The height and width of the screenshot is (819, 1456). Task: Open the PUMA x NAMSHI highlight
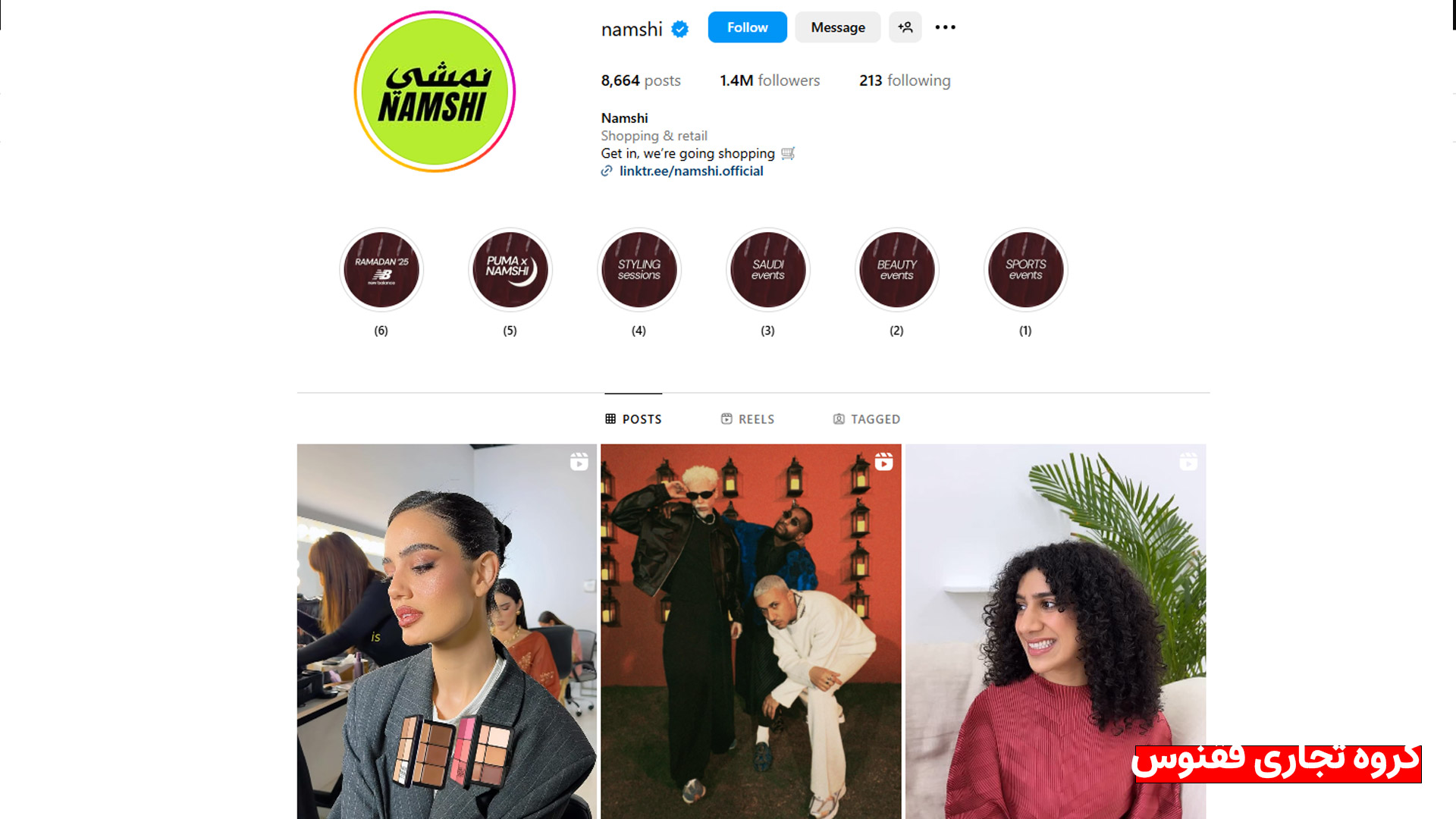click(510, 270)
